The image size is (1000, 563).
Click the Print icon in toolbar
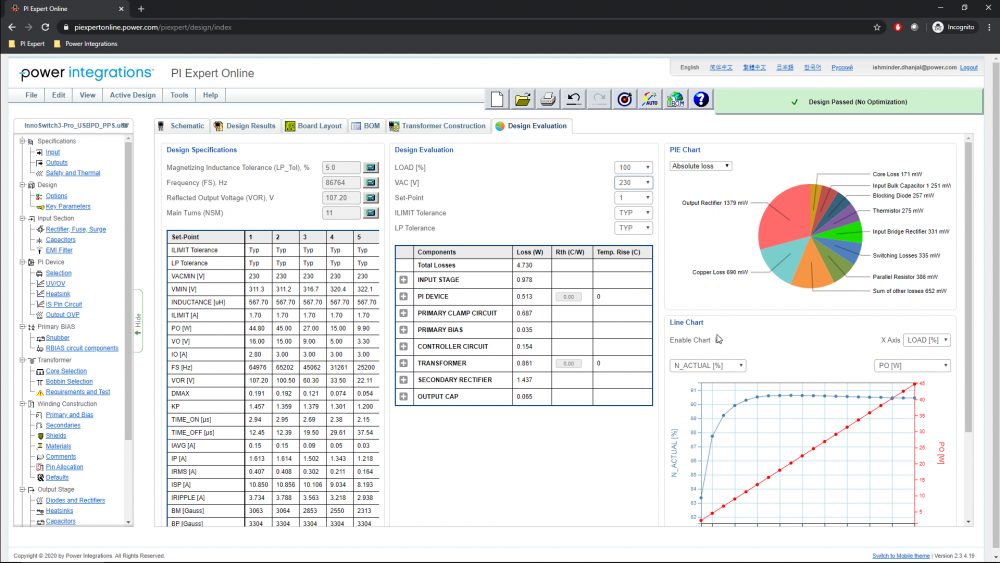(548, 99)
